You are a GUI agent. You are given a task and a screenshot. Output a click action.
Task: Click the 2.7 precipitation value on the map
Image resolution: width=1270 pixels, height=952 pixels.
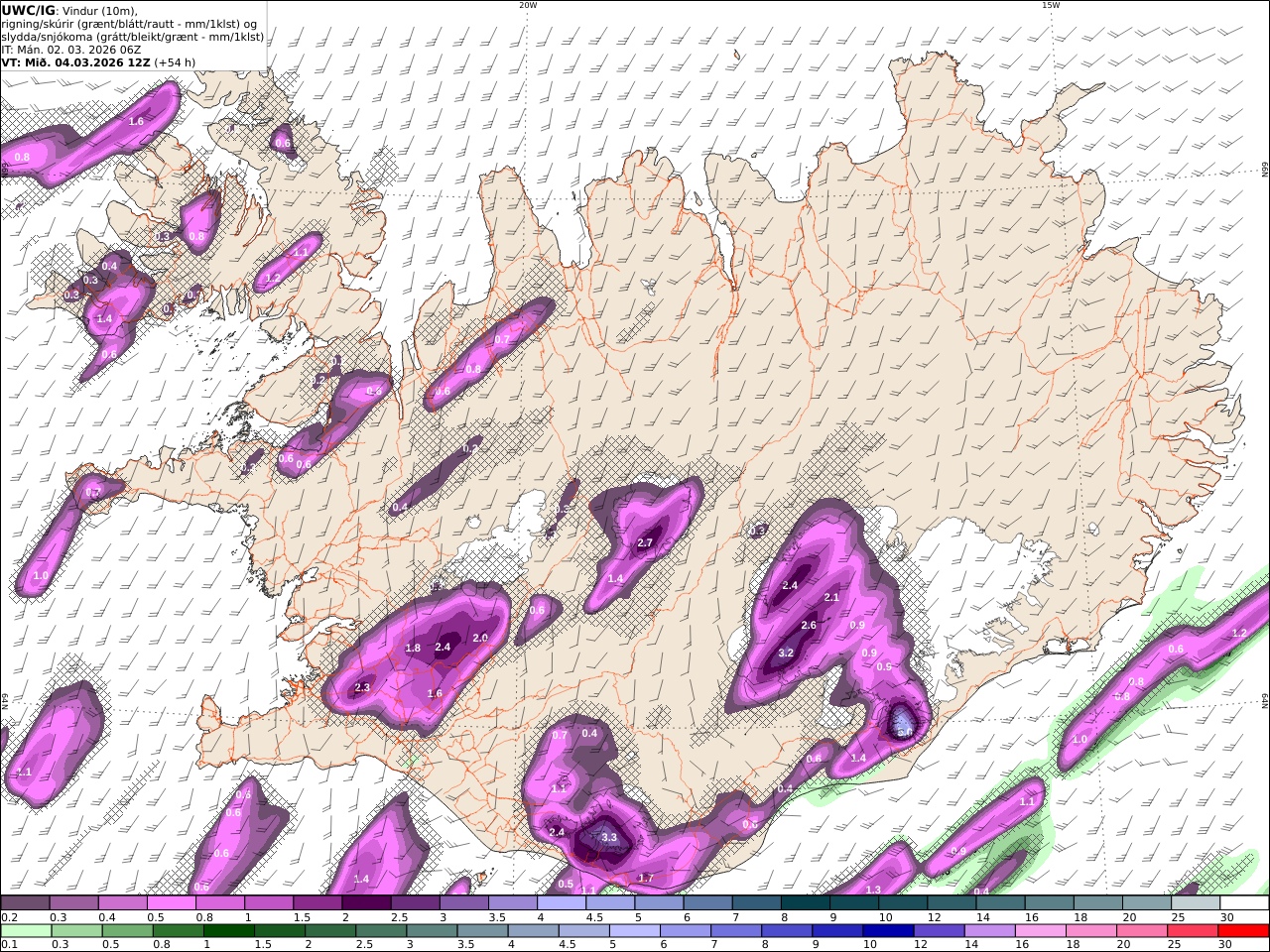click(x=645, y=542)
